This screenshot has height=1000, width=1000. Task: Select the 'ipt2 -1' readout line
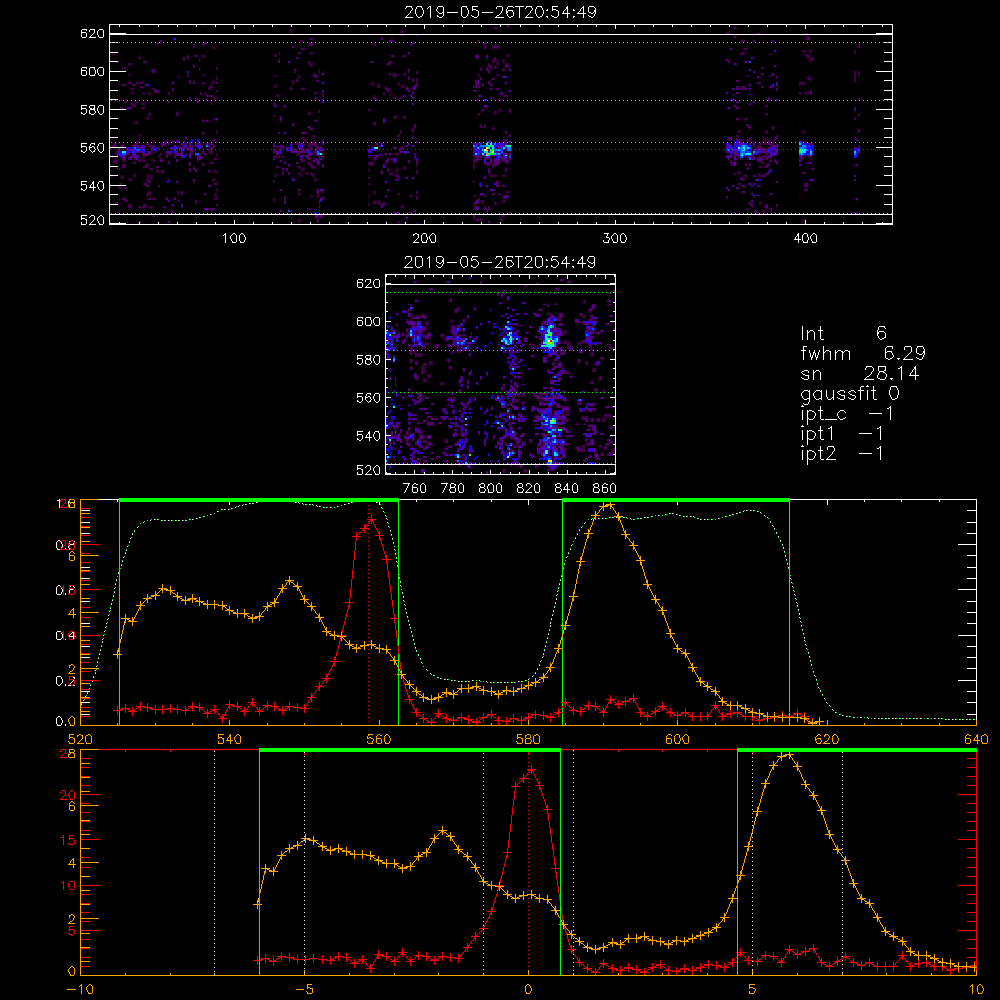841,453
